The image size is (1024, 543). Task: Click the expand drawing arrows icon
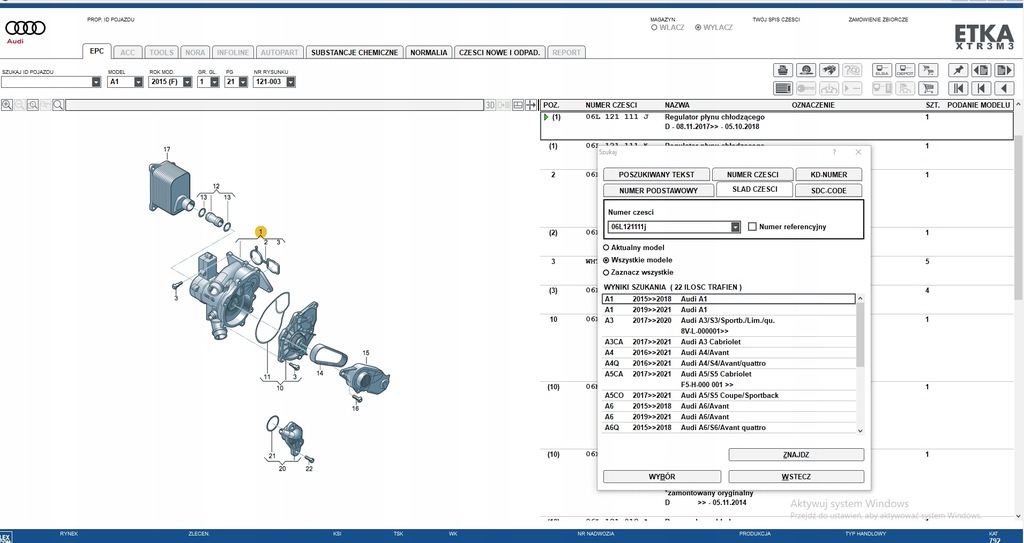coord(531,105)
